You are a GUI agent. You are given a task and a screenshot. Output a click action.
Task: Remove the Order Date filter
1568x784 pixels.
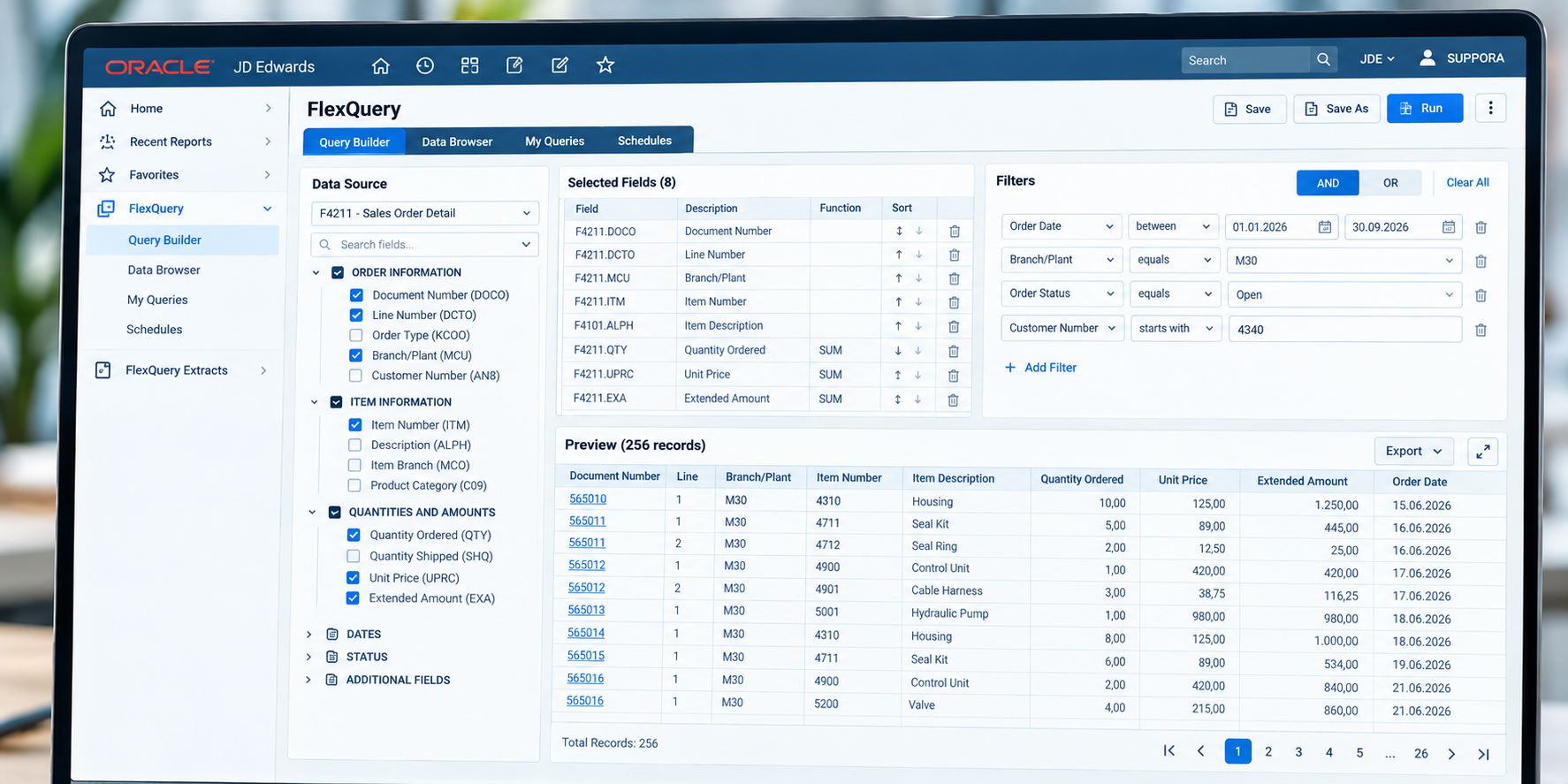point(1480,227)
